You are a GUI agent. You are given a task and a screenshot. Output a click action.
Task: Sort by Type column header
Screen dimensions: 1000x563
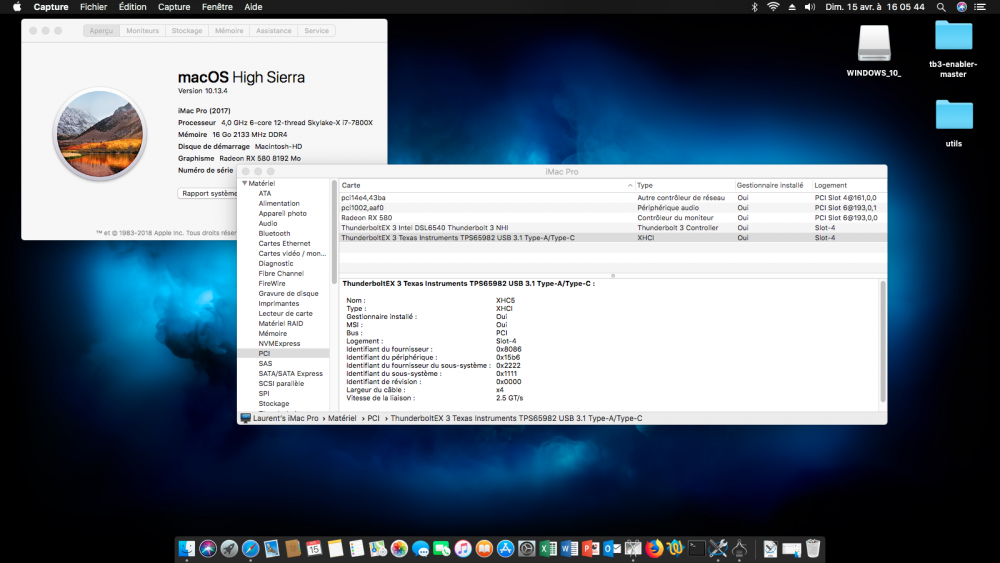click(x=684, y=186)
